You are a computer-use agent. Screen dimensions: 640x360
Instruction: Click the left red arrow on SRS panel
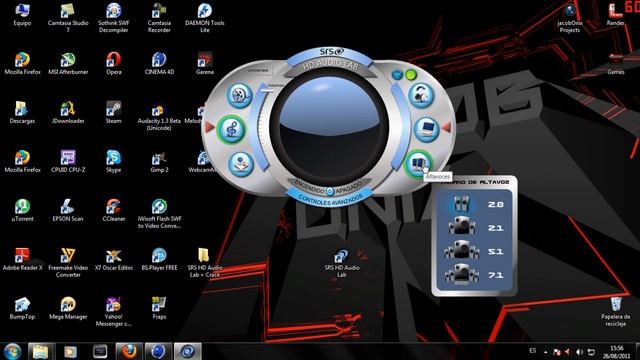(x=210, y=127)
